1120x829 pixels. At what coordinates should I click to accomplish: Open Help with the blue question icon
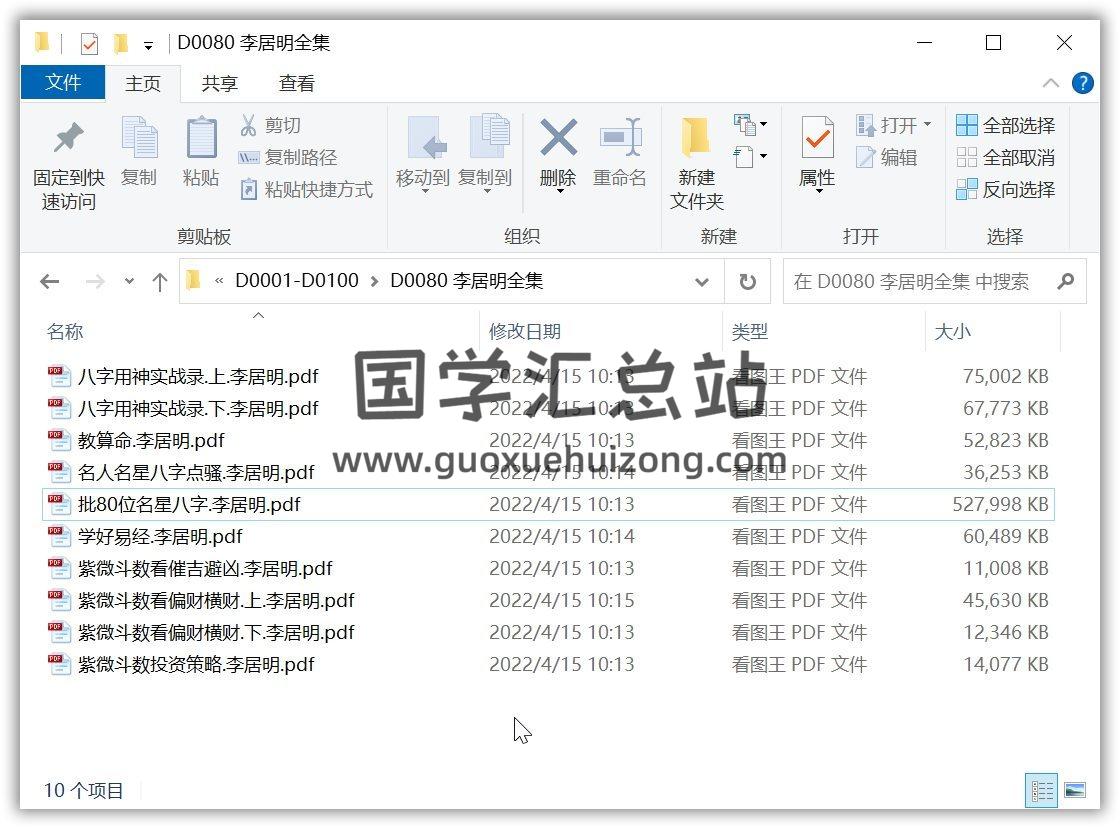(x=1083, y=84)
